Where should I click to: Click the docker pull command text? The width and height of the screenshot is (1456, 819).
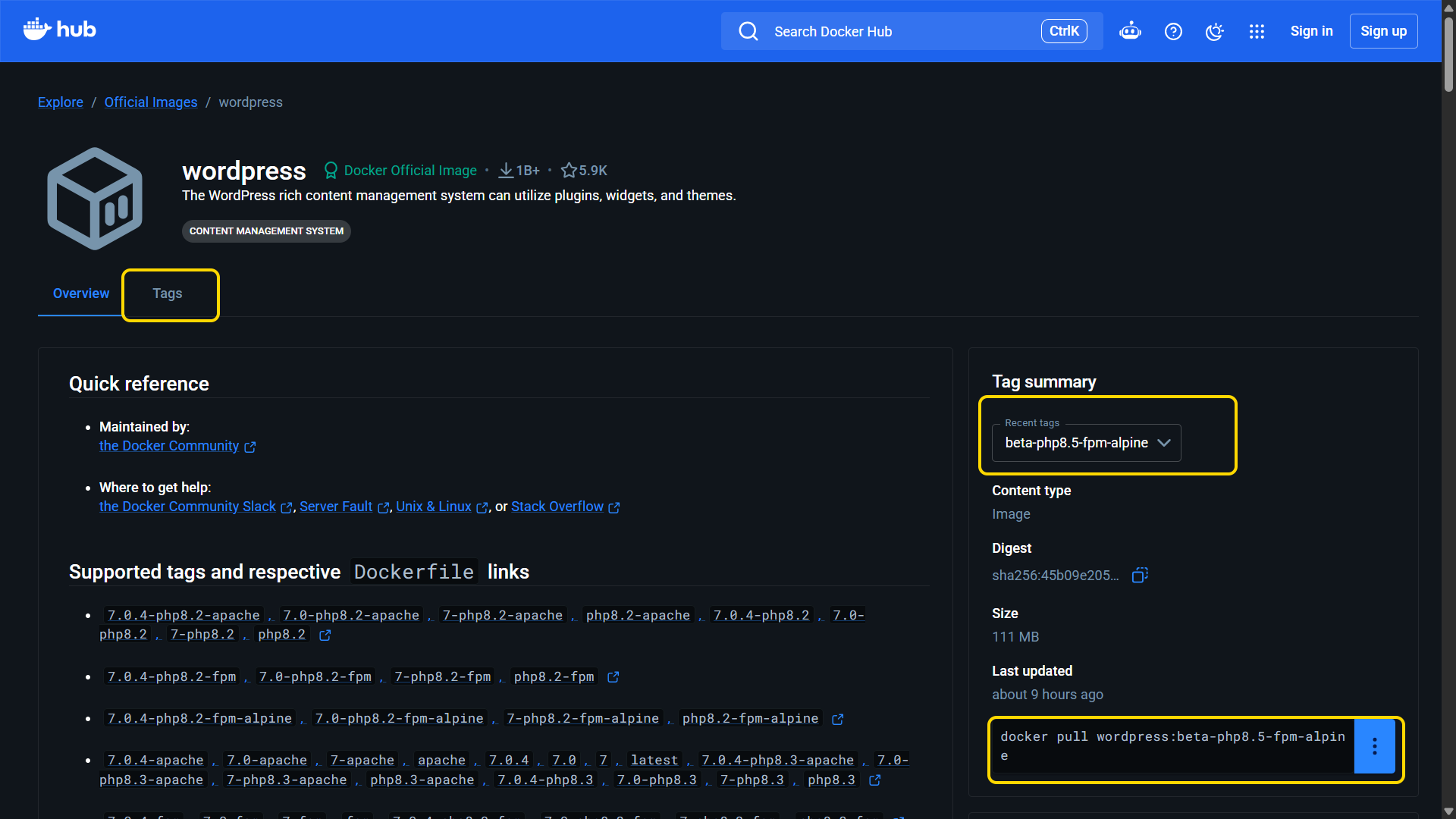tap(1172, 747)
